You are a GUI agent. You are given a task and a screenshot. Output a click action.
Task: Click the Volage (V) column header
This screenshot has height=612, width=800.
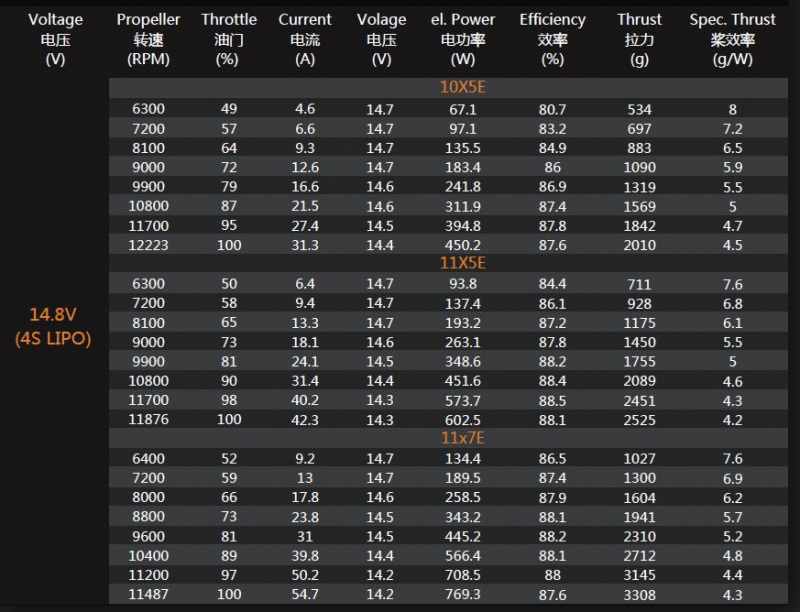click(x=381, y=39)
